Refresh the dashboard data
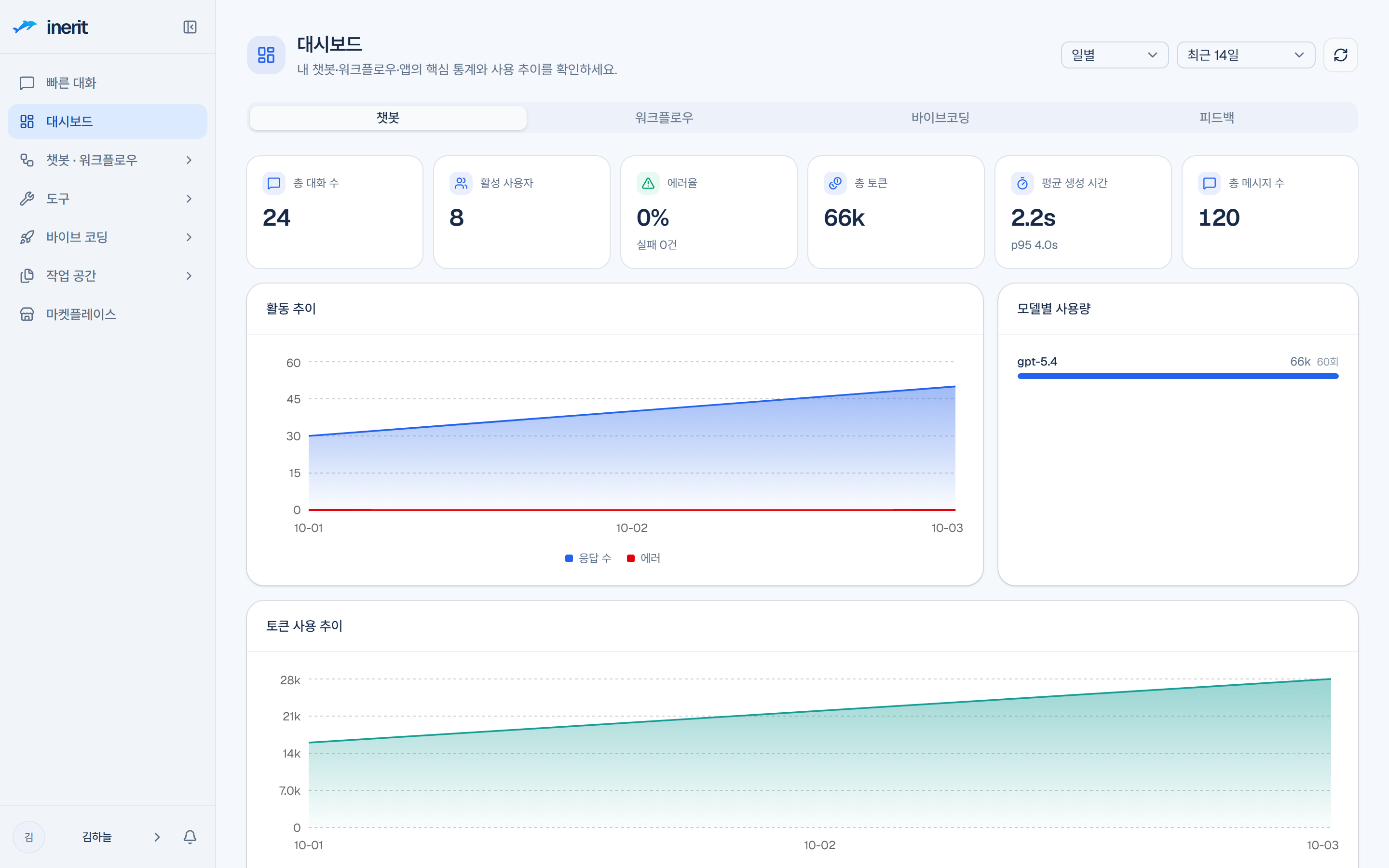Image resolution: width=1389 pixels, height=868 pixels. tap(1340, 55)
